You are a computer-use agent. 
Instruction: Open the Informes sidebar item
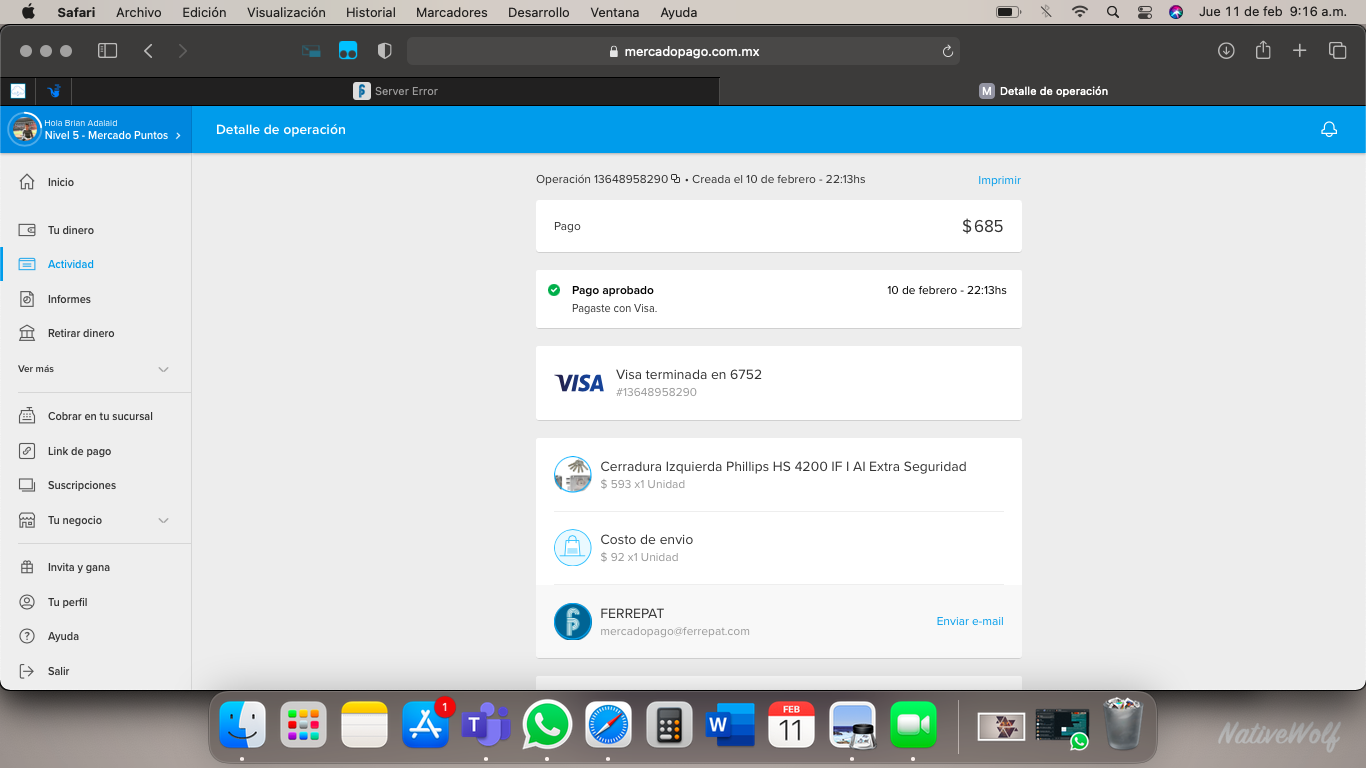[x=69, y=299]
